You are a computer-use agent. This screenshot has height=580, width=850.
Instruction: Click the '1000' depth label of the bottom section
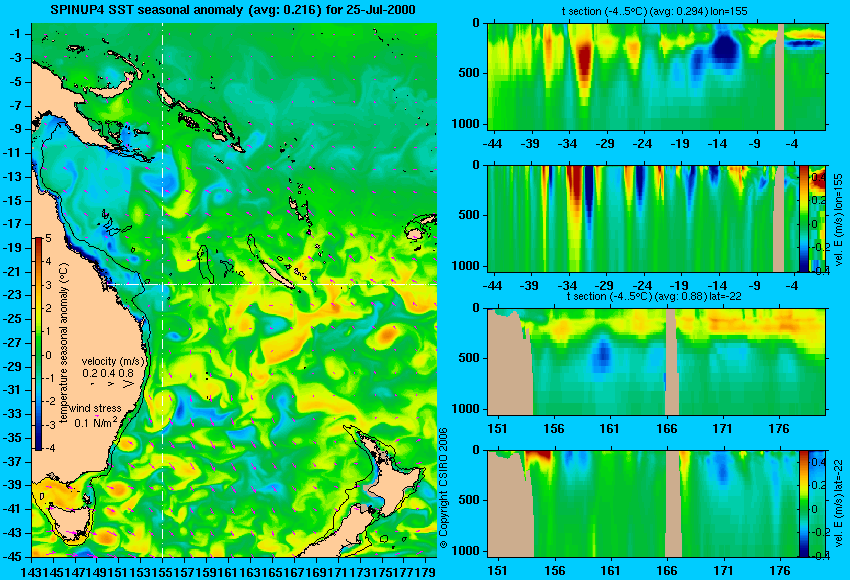coord(466,551)
